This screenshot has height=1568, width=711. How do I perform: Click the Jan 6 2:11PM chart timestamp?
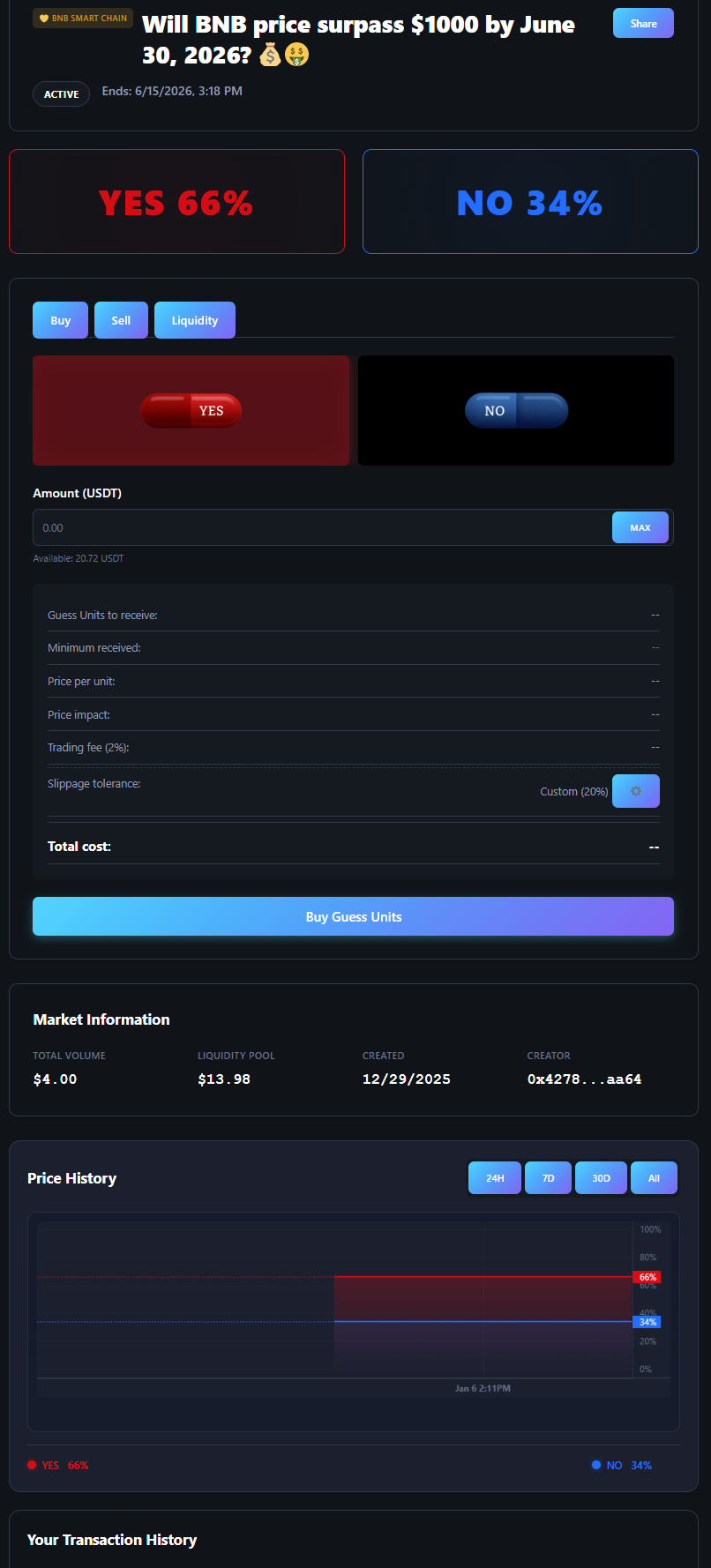pos(483,1388)
